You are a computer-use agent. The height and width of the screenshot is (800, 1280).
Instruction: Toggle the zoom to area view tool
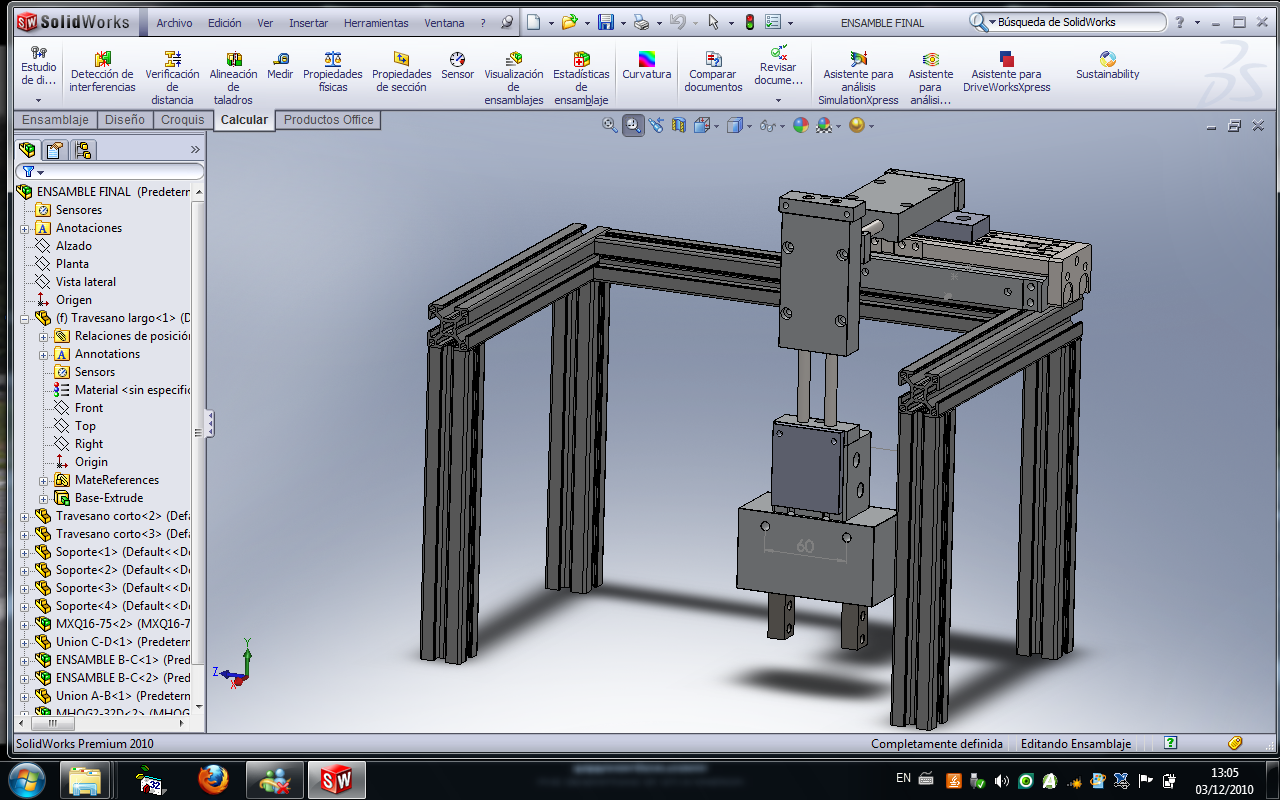coord(633,125)
